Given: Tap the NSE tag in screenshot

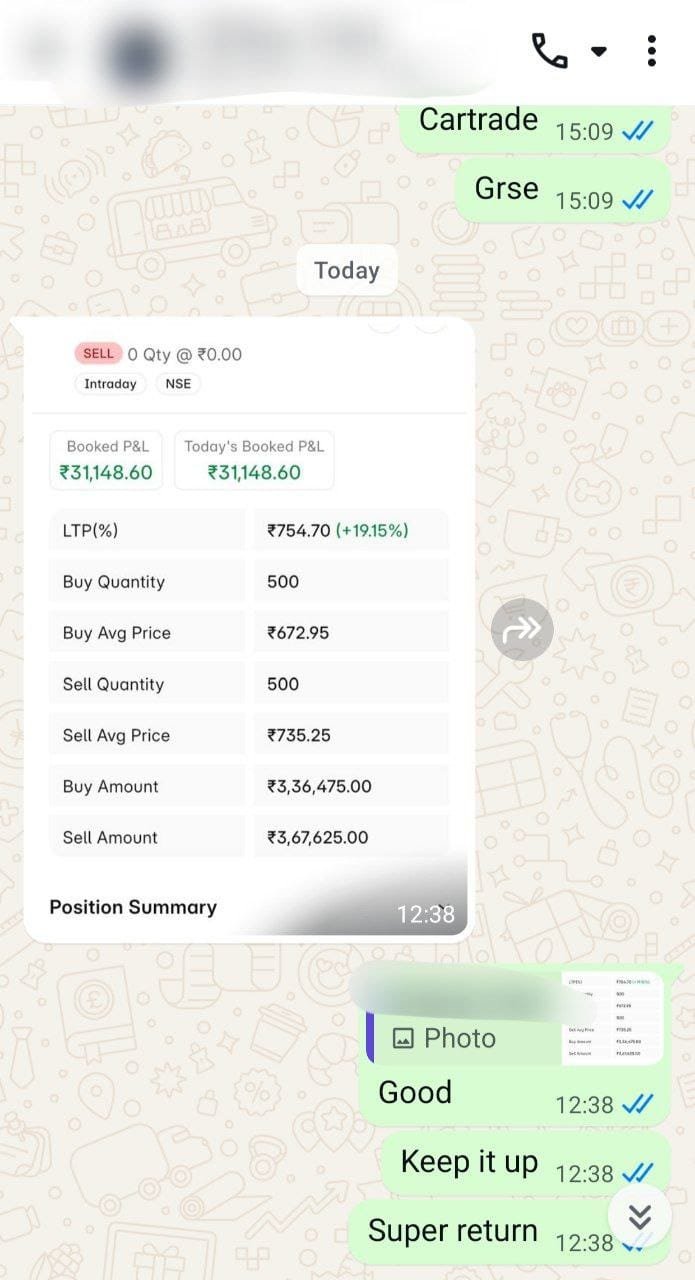Looking at the screenshot, I should pos(178,384).
